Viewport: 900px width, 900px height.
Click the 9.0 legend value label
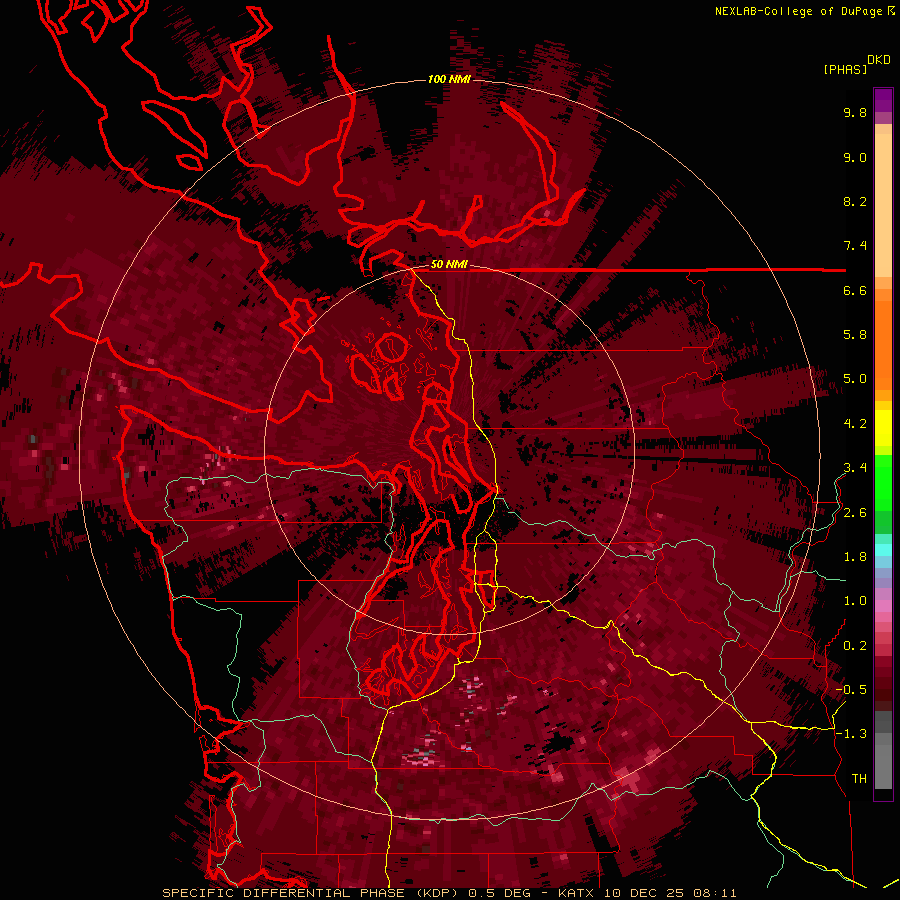[855, 157]
